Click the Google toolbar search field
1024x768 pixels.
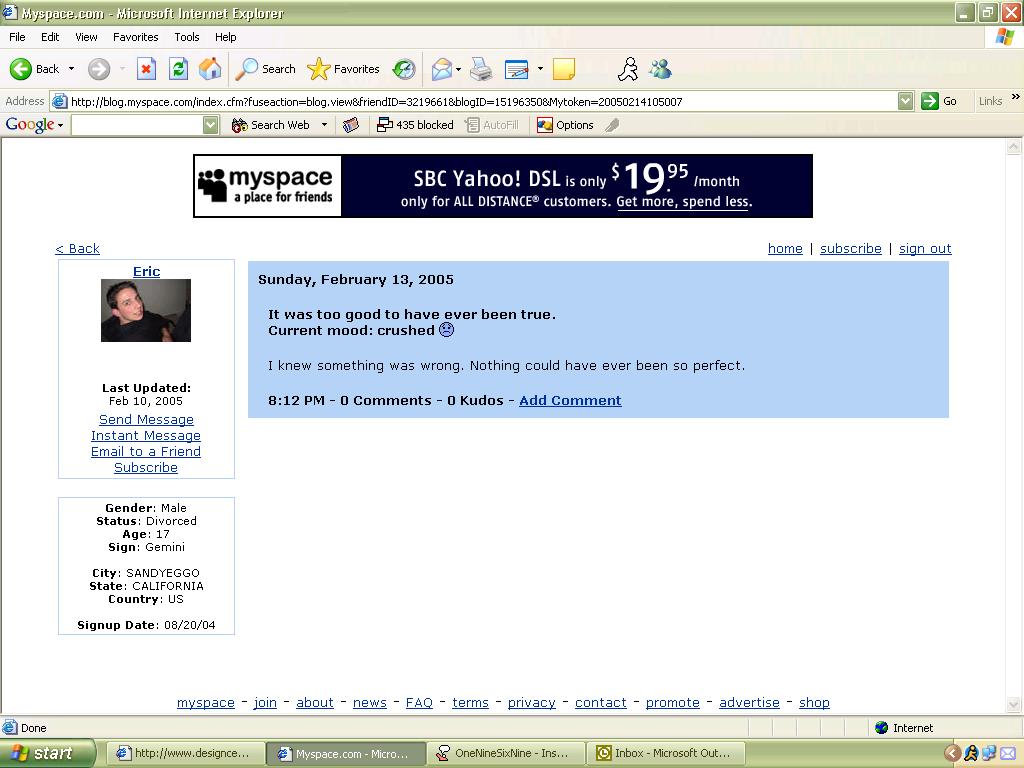137,125
